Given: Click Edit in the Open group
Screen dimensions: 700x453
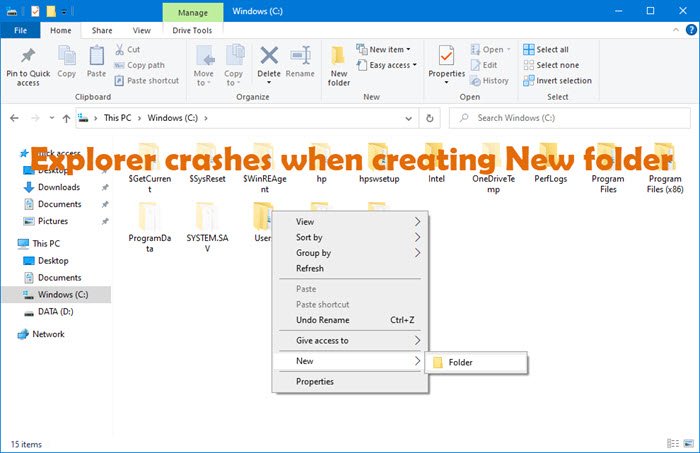Looking at the screenshot, I should click(x=484, y=65).
